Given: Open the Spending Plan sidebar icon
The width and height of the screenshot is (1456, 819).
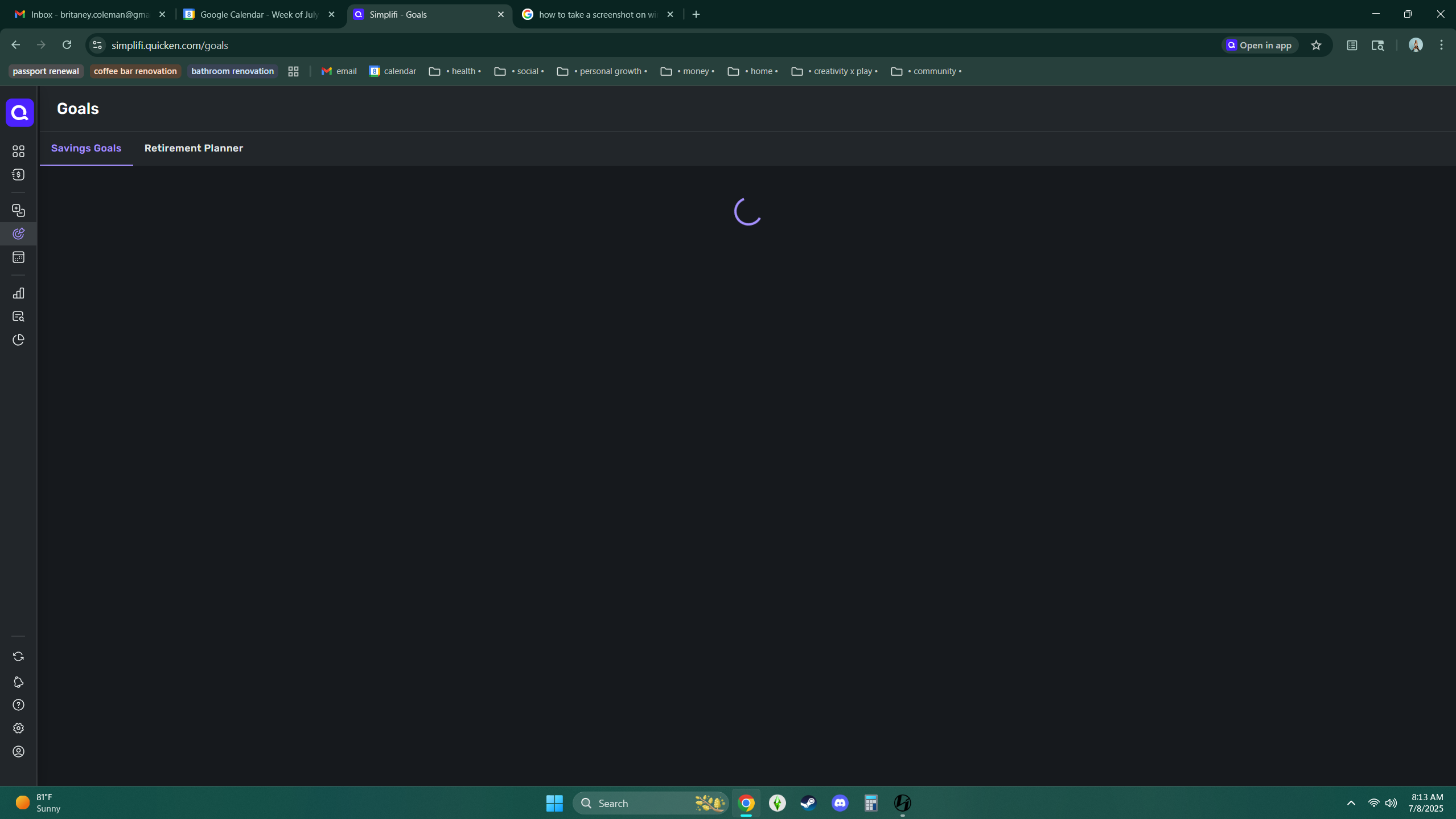Looking at the screenshot, I should [x=18, y=211].
